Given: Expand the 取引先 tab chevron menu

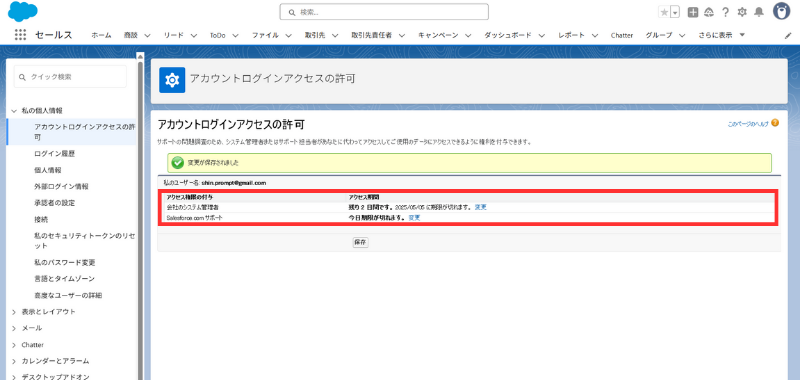Looking at the screenshot, I should coord(335,36).
